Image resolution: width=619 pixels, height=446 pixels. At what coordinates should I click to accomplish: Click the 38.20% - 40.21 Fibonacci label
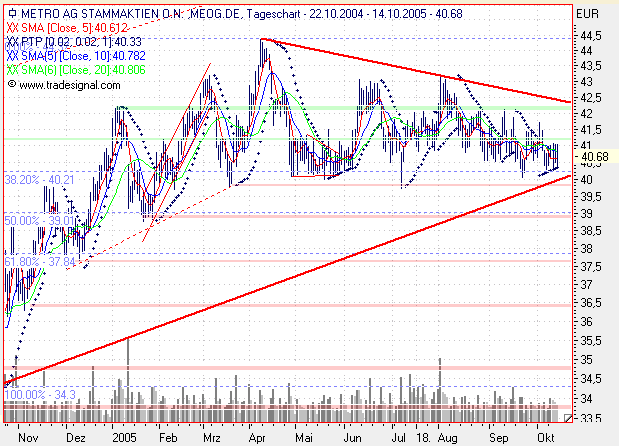tap(39, 180)
